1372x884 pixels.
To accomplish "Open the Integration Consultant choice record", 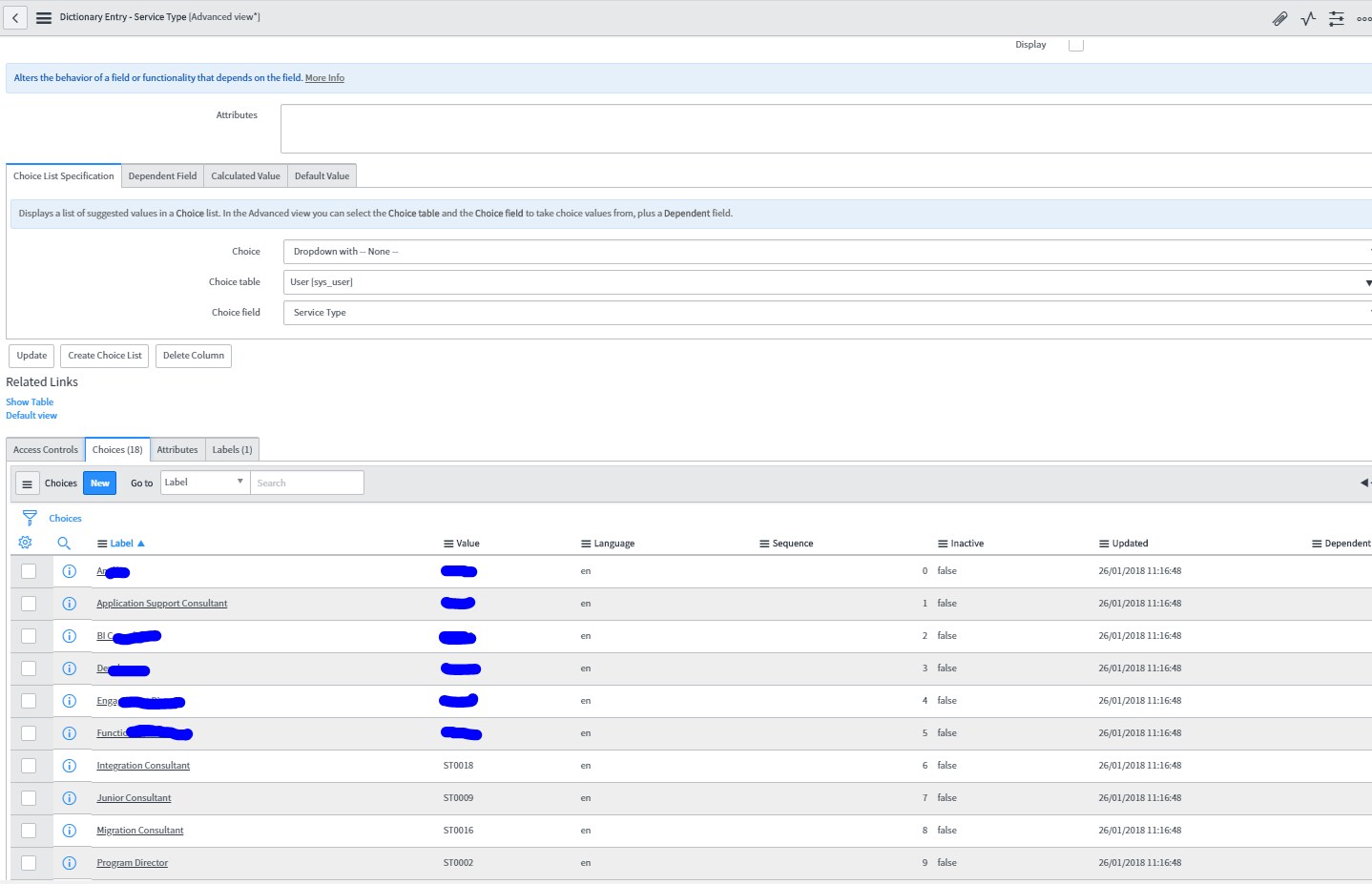I will [143, 766].
